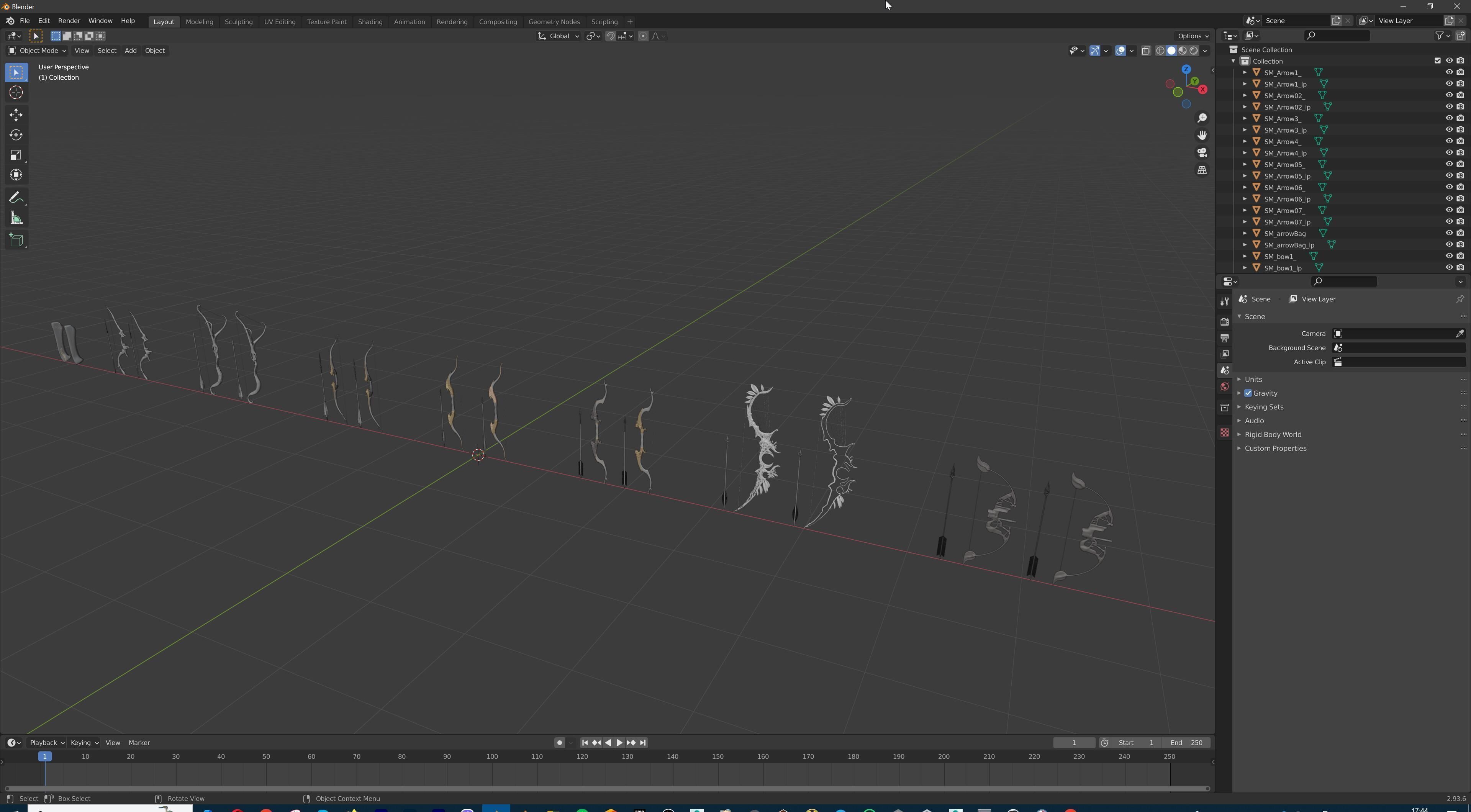This screenshot has width=1471, height=812.
Task: Activate the Annotate pencil tool
Action: [16, 198]
